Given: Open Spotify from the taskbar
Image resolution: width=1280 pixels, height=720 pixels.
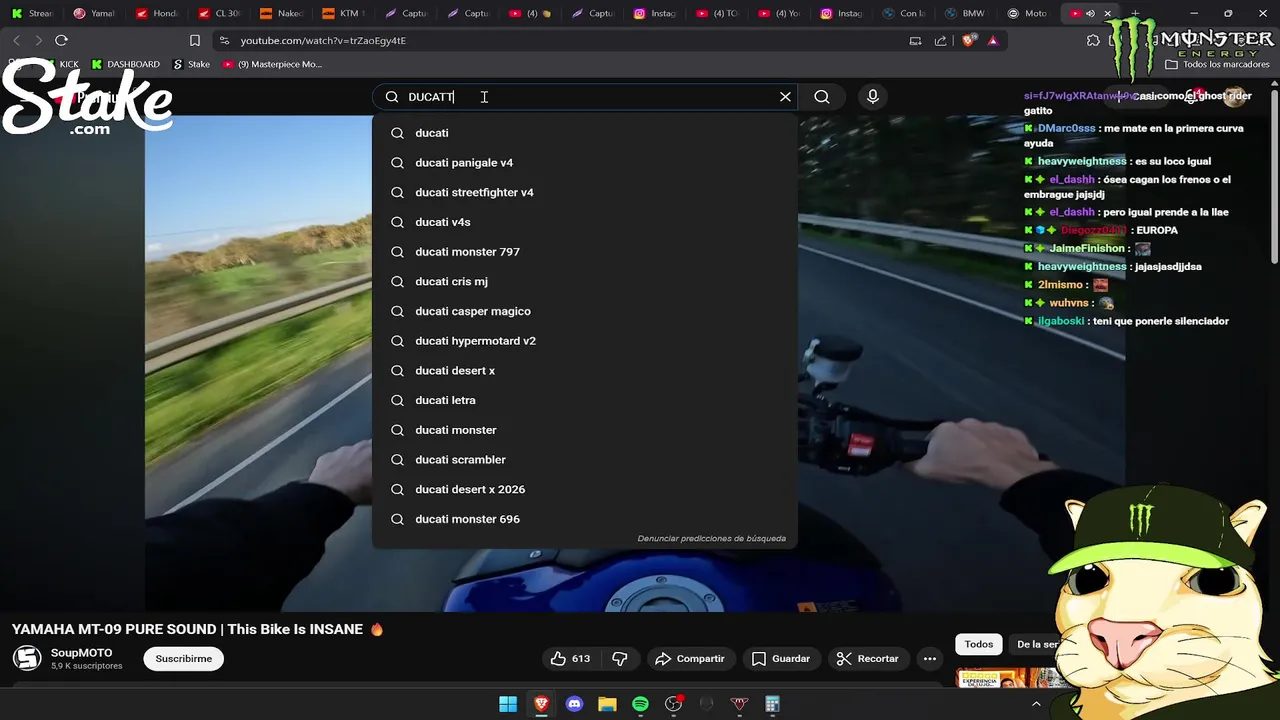Looking at the screenshot, I should pyautogui.click(x=640, y=704).
